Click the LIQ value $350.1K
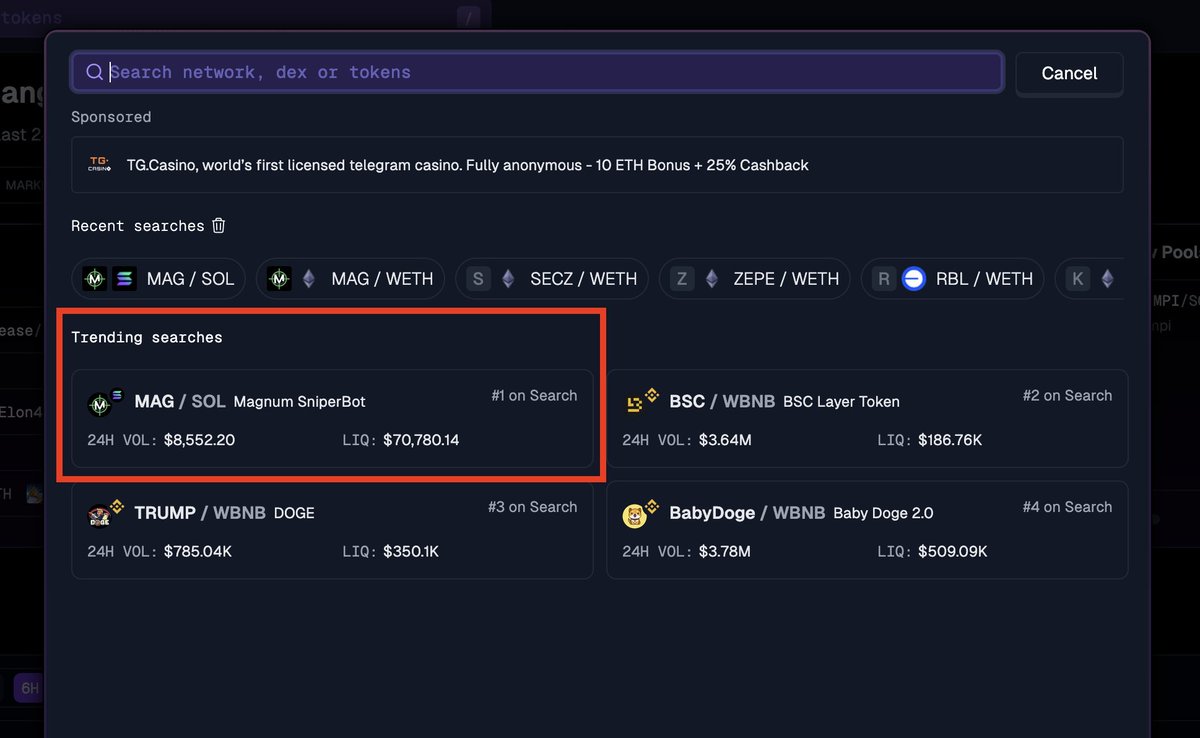 point(410,551)
